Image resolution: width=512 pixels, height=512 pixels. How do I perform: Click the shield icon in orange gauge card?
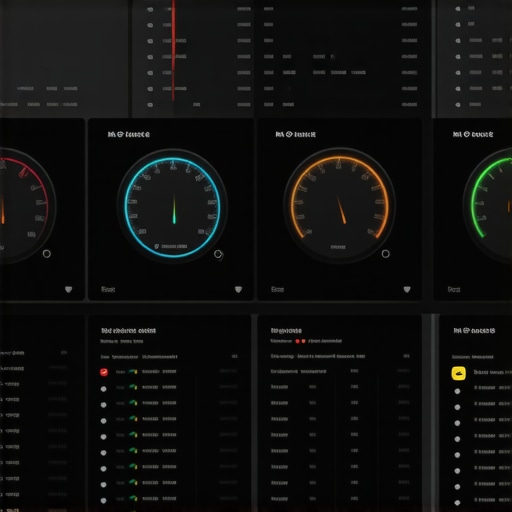tap(407, 289)
